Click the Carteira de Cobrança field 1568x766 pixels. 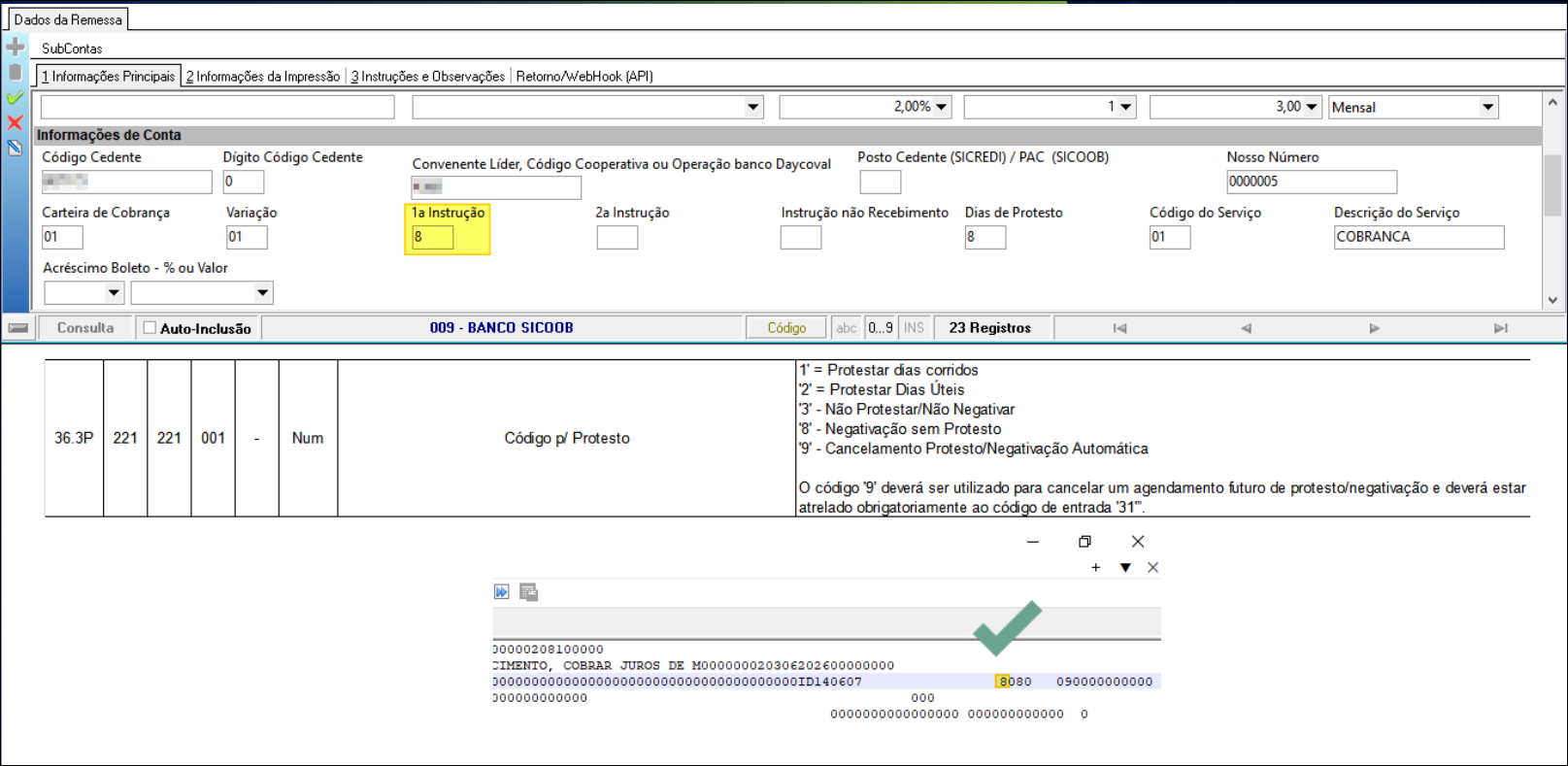coord(62,237)
